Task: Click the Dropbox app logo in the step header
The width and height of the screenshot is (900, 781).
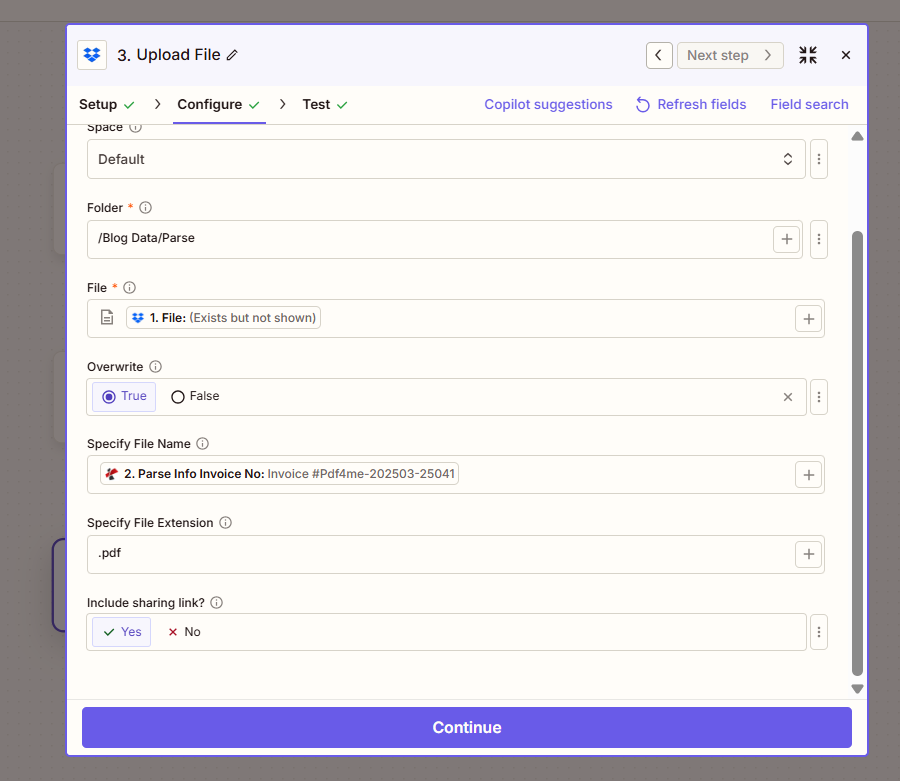Action: [91, 55]
